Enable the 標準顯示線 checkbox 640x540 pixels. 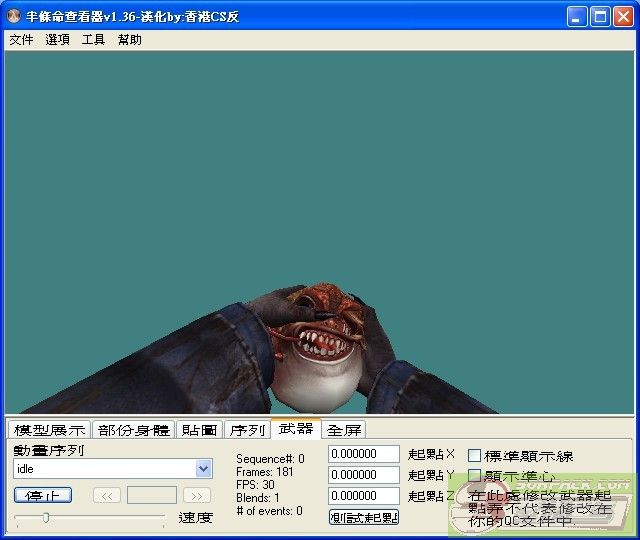(475, 456)
